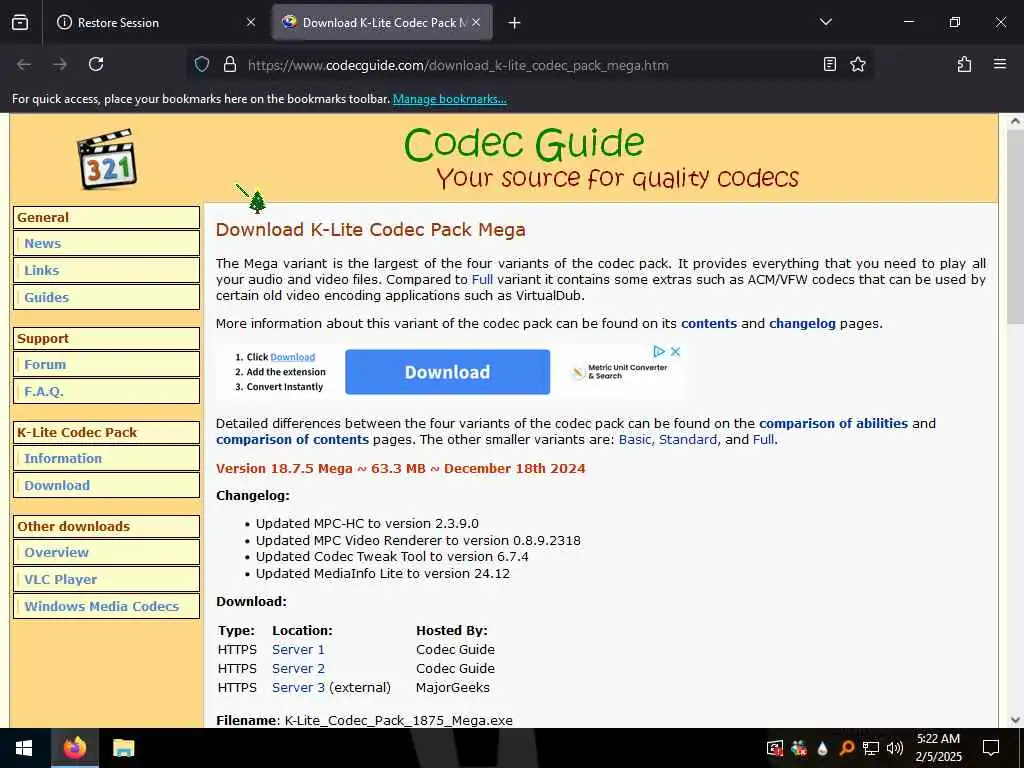Close the Download K-Lite Codec Pack tab
This screenshot has width=1024, height=768.
(x=476, y=22)
